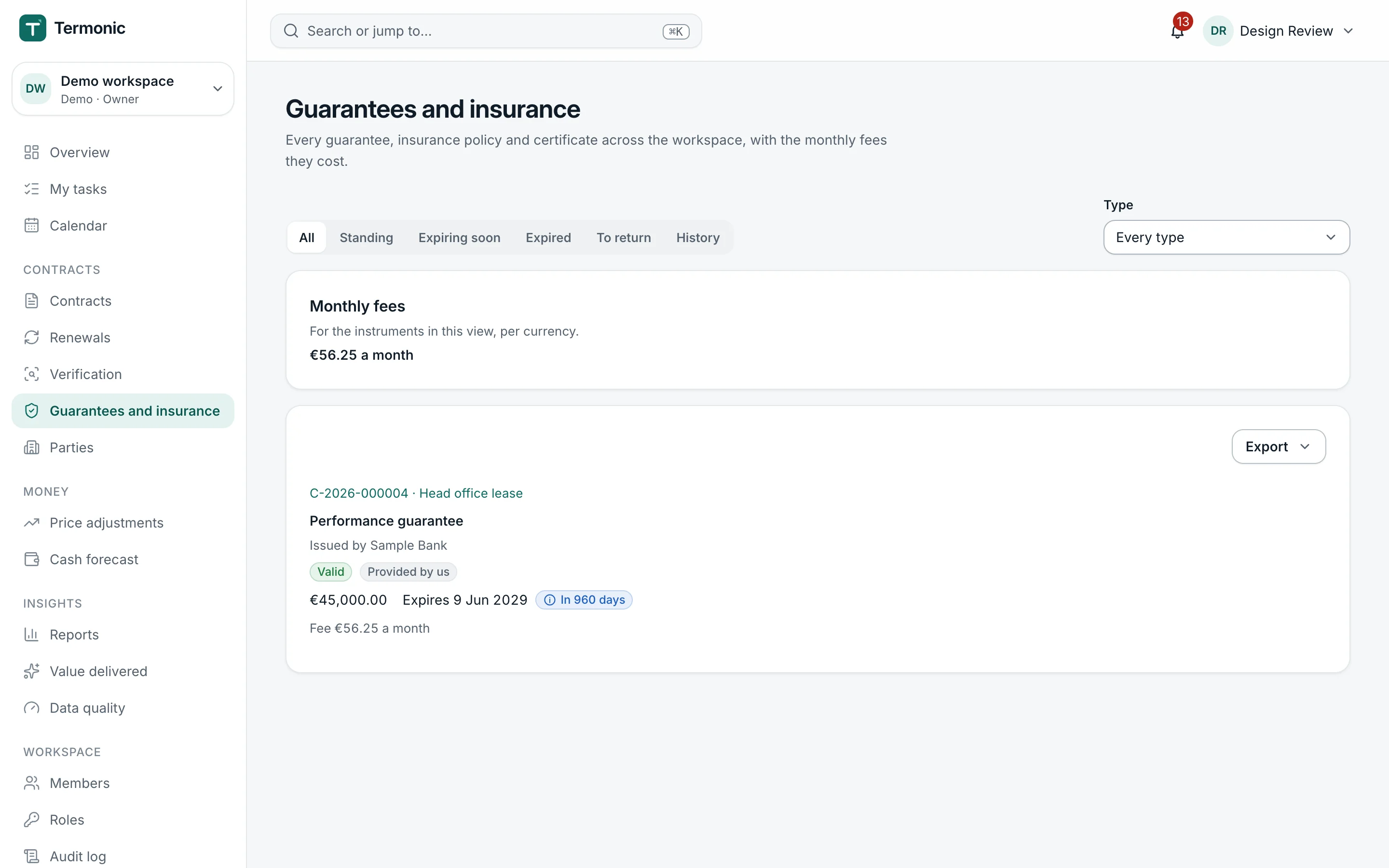Select the To return tab
The height and width of the screenshot is (868, 1389).
(623, 238)
